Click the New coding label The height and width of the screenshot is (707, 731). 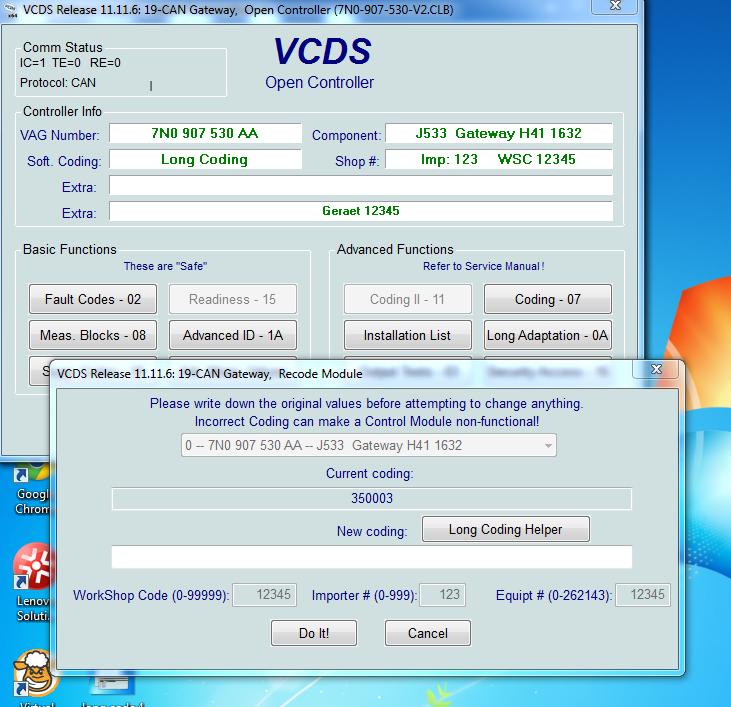(372, 531)
